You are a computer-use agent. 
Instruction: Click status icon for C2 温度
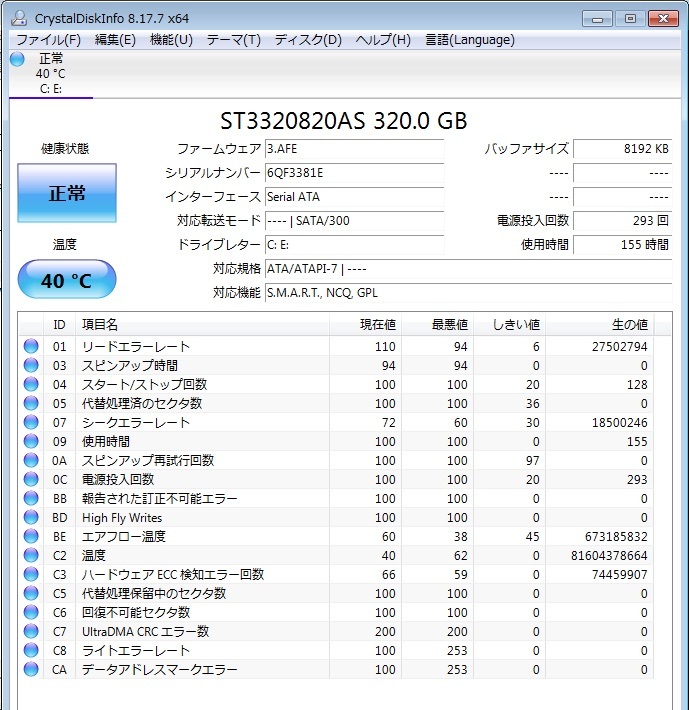[31, 555]
